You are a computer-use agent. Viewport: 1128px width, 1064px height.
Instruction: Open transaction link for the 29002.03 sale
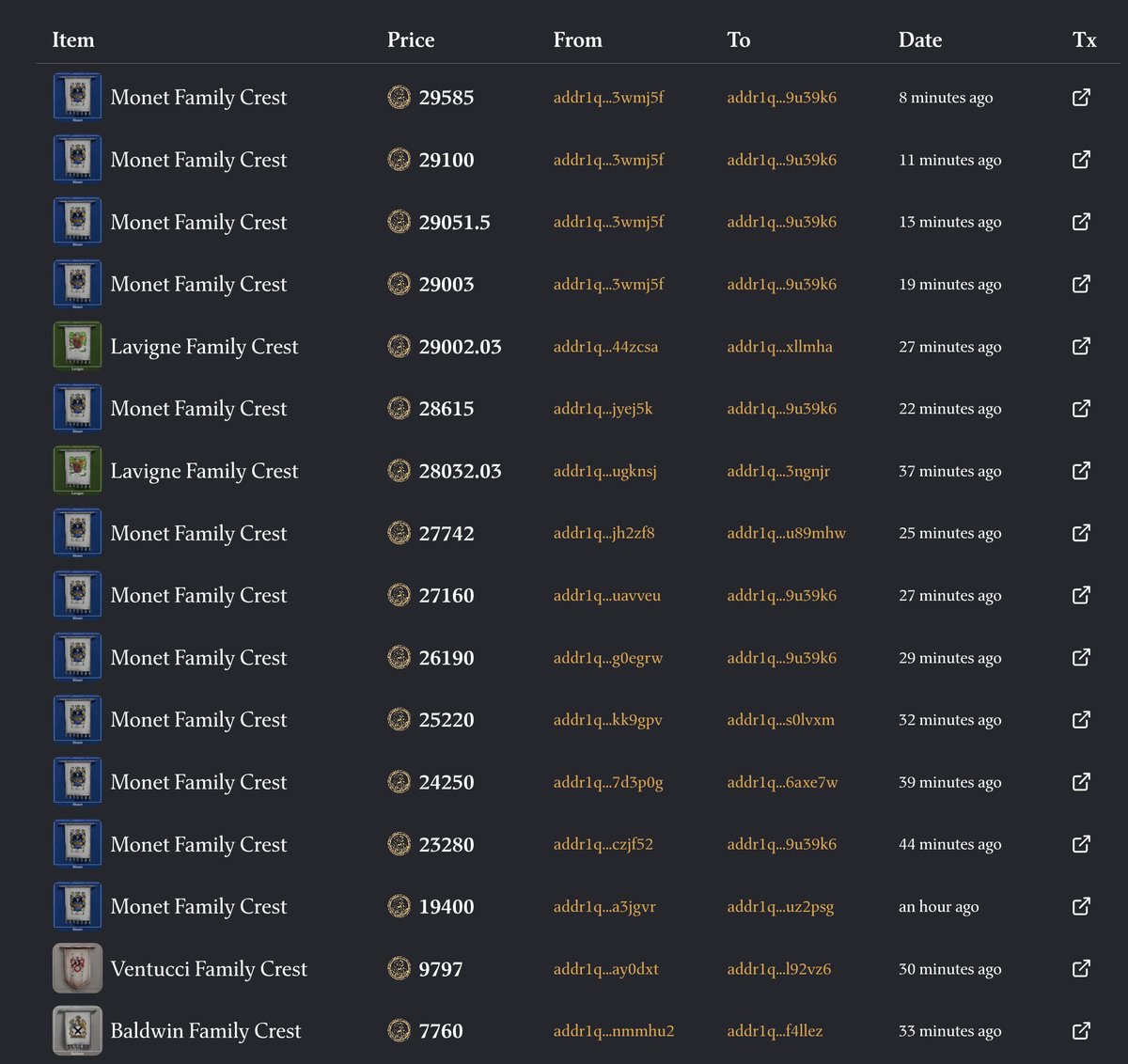coord(1081,346)
